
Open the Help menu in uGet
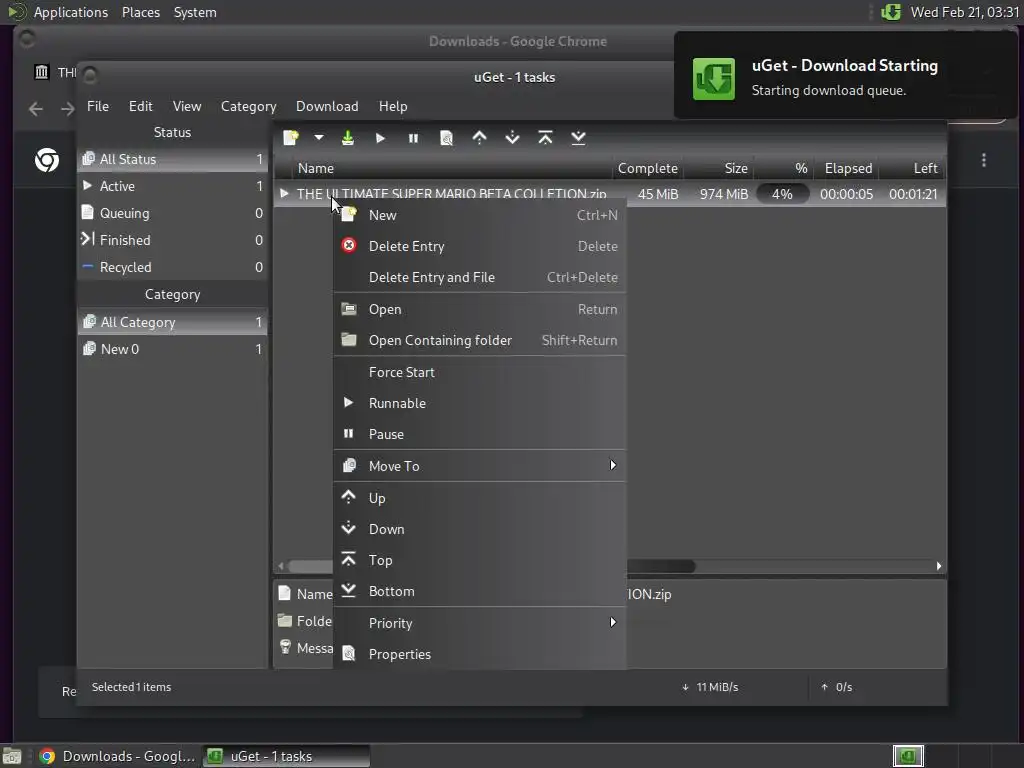click(393, 106)
